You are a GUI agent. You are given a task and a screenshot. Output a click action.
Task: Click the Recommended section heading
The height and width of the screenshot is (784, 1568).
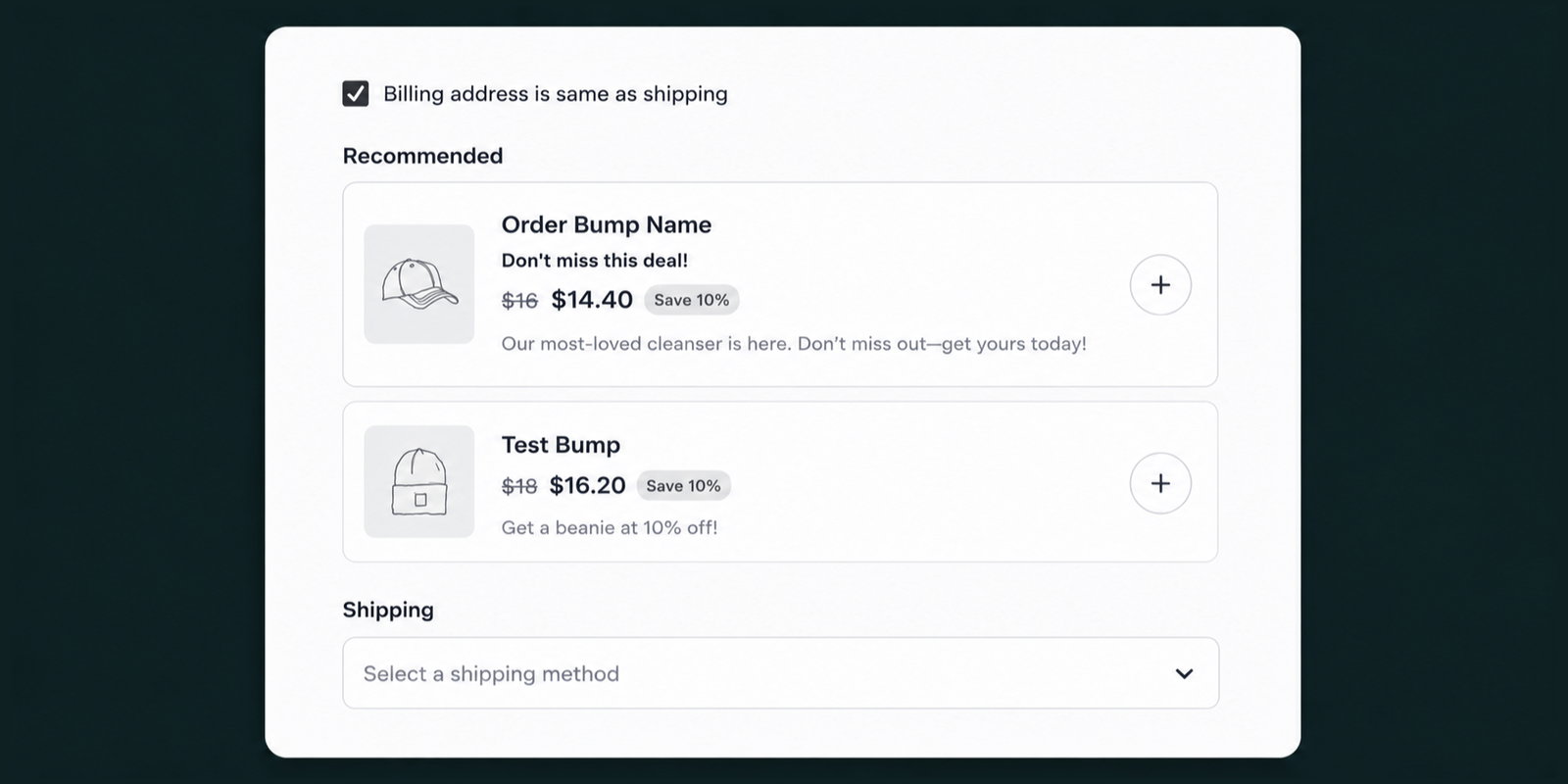[x=422, y=156]
